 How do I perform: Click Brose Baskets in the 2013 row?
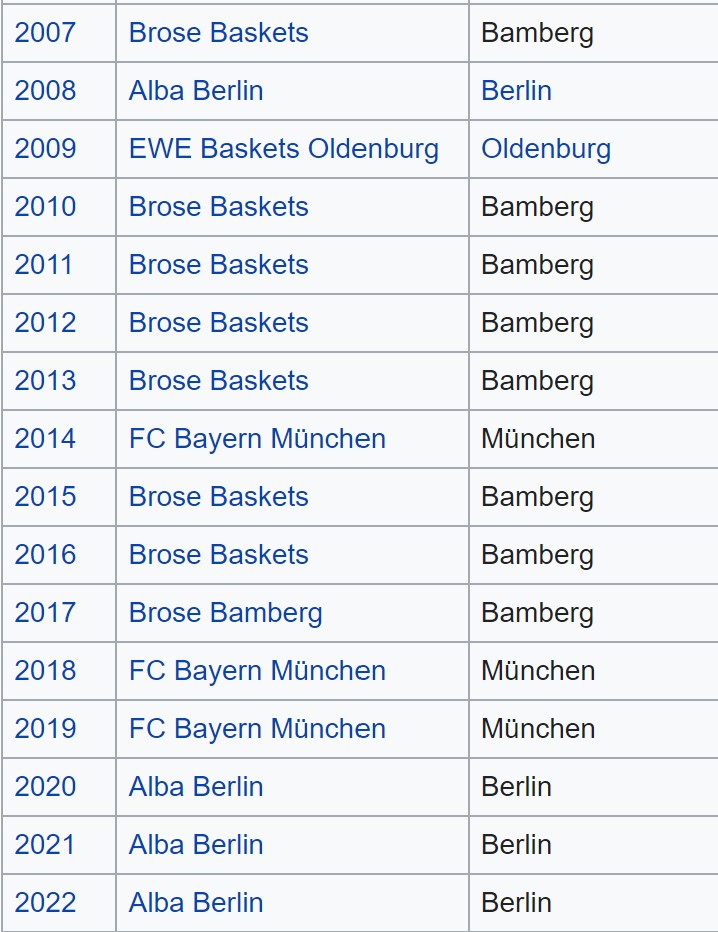click(x=219, y=380)
